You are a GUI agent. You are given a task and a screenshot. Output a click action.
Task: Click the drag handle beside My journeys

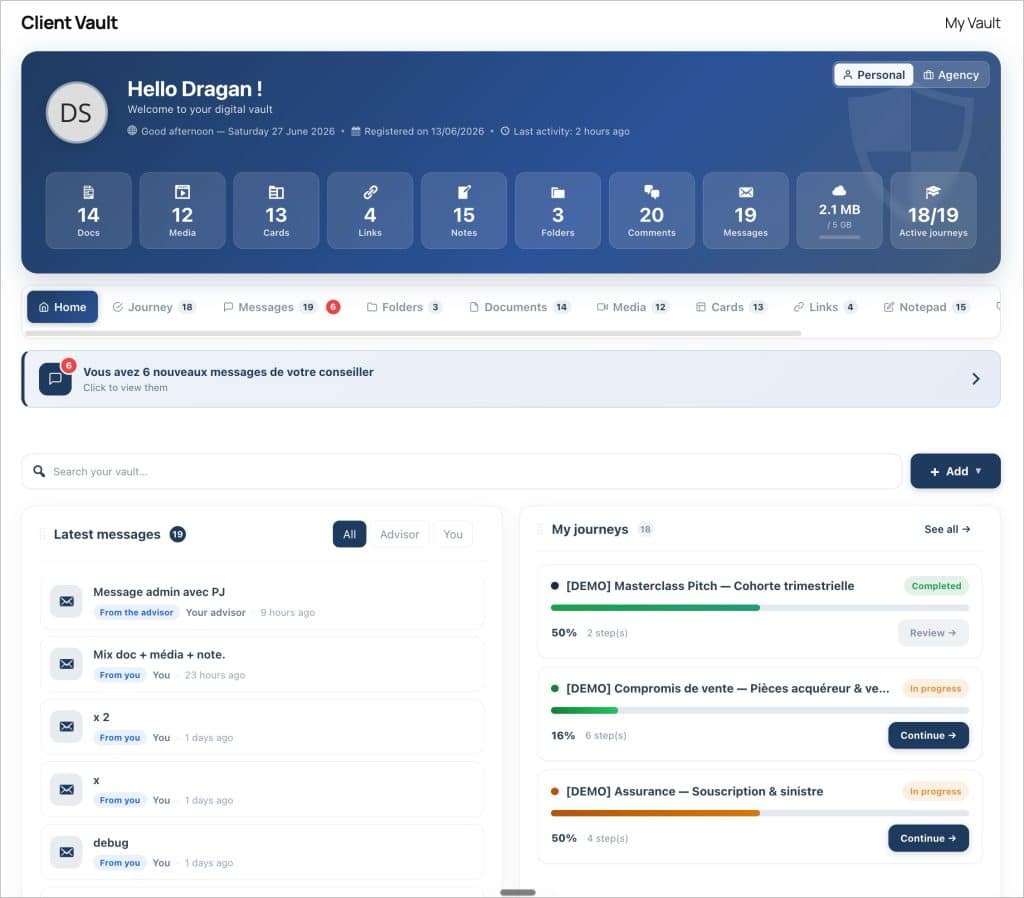[x=539, y=529]
